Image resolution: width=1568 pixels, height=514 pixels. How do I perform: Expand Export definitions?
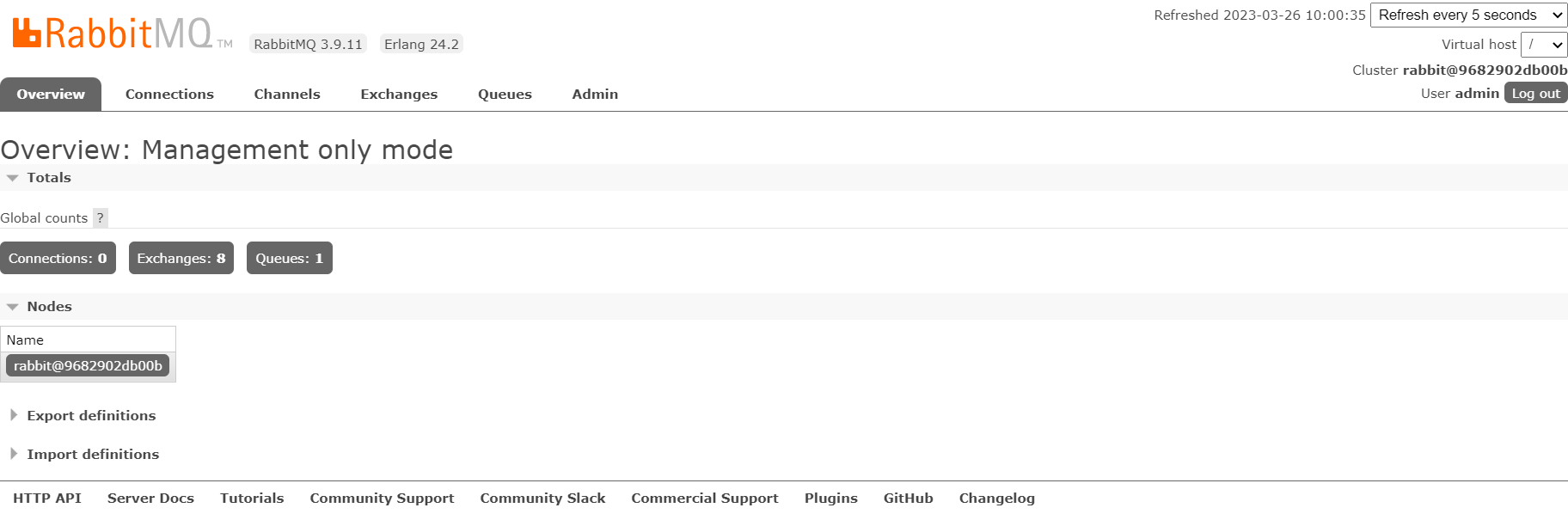coord(90,416)
